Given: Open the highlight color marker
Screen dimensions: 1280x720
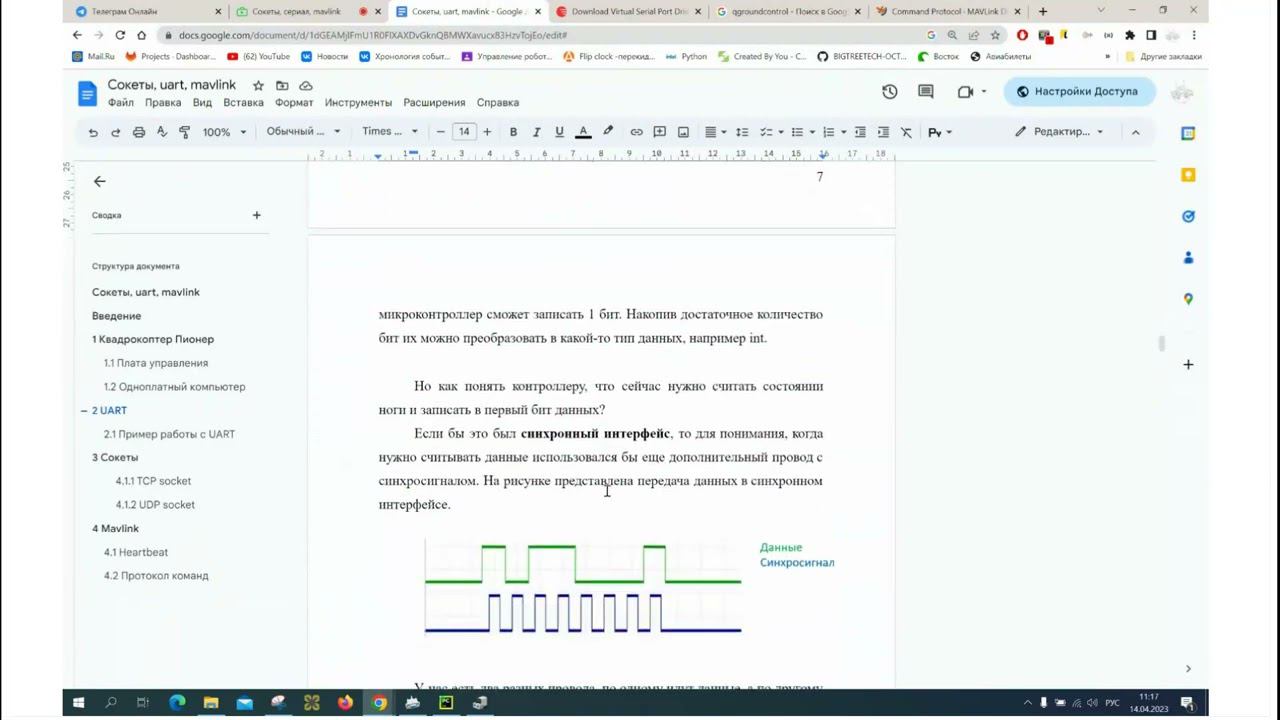Looking at the screenshot, I should [607, 132].
